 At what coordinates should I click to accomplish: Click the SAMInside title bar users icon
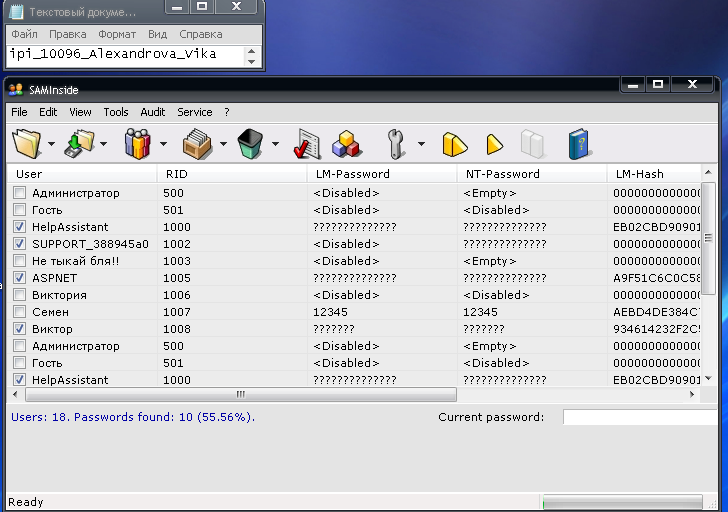(x=16, y=90)
